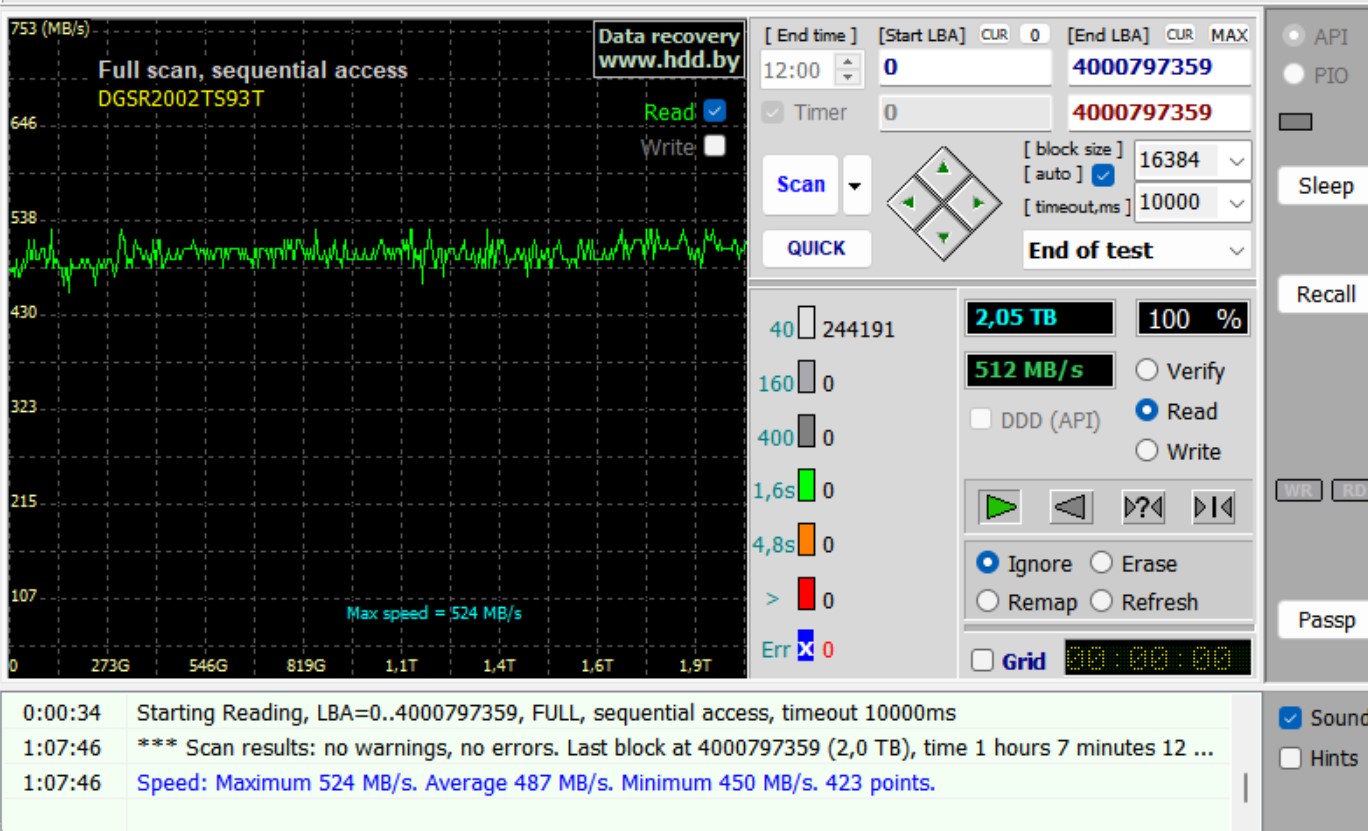Select reverse scan direction arrow icon
1368x831 pixels.
(x=1071, y=508)
